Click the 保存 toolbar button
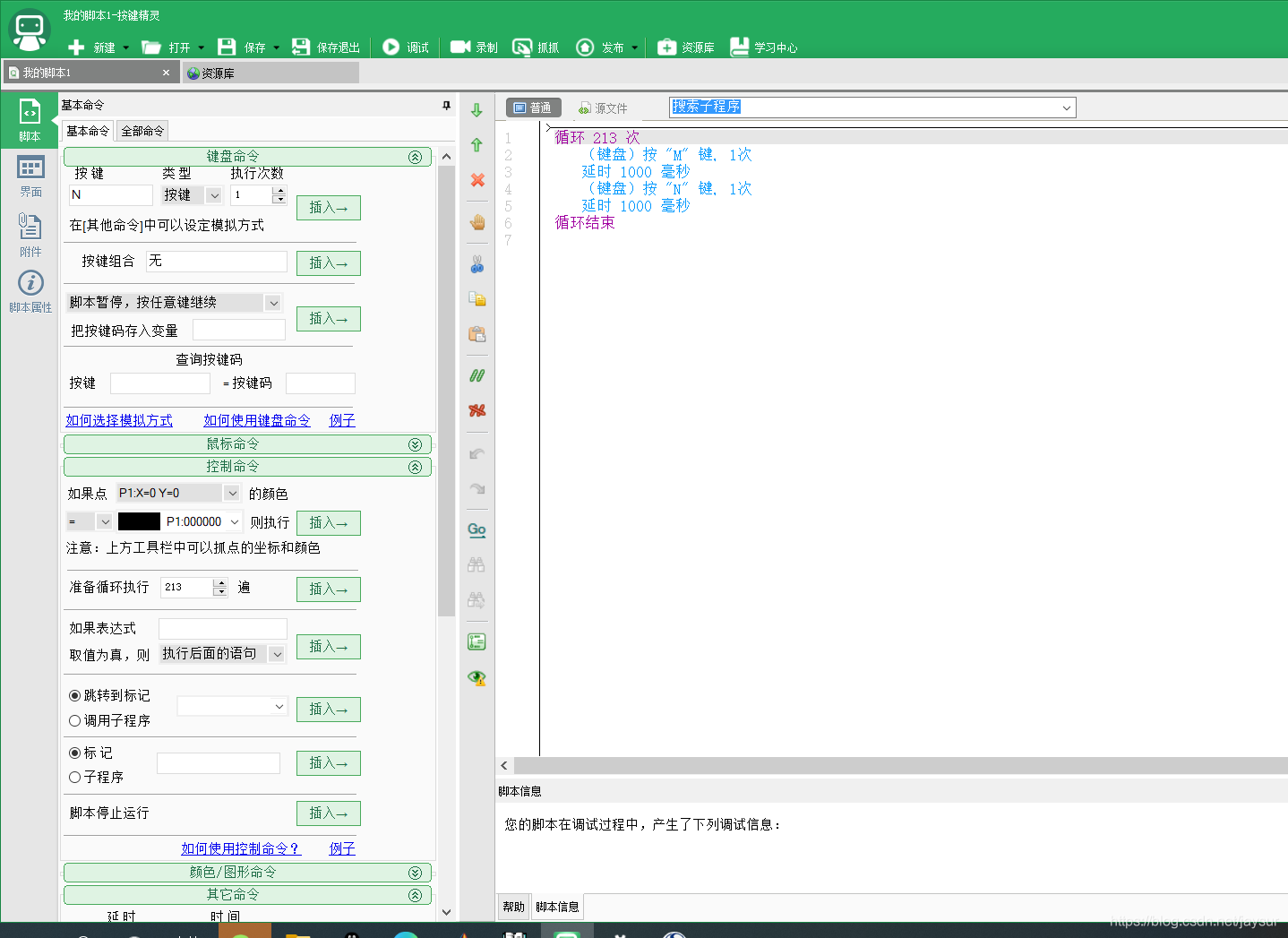This screenshot has width=1288, height=938. [242, 47]
